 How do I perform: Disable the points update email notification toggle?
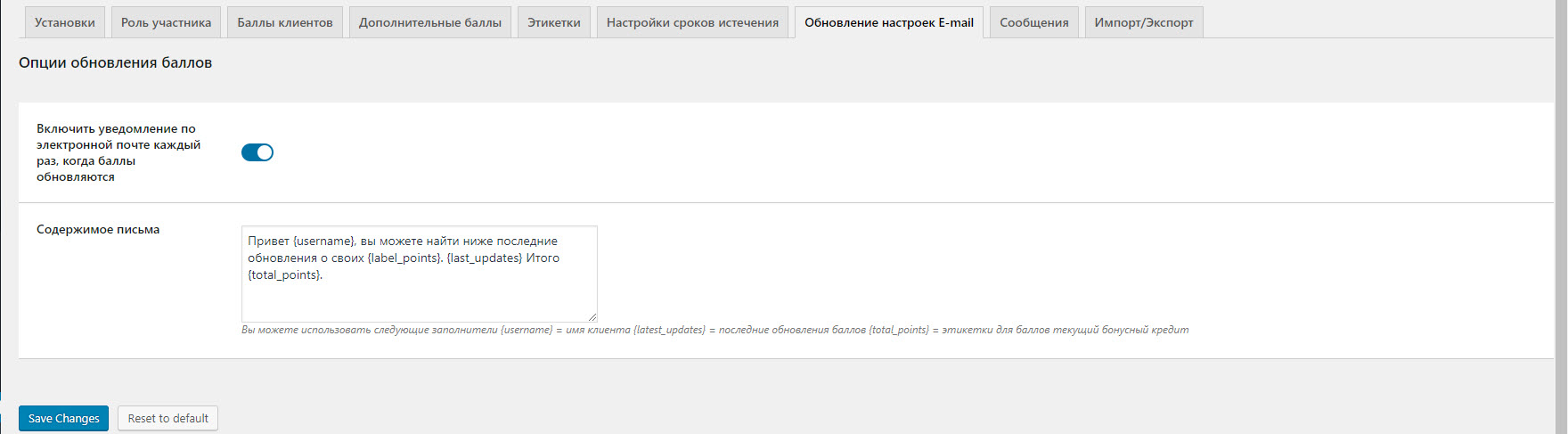(x=257, y=152)
